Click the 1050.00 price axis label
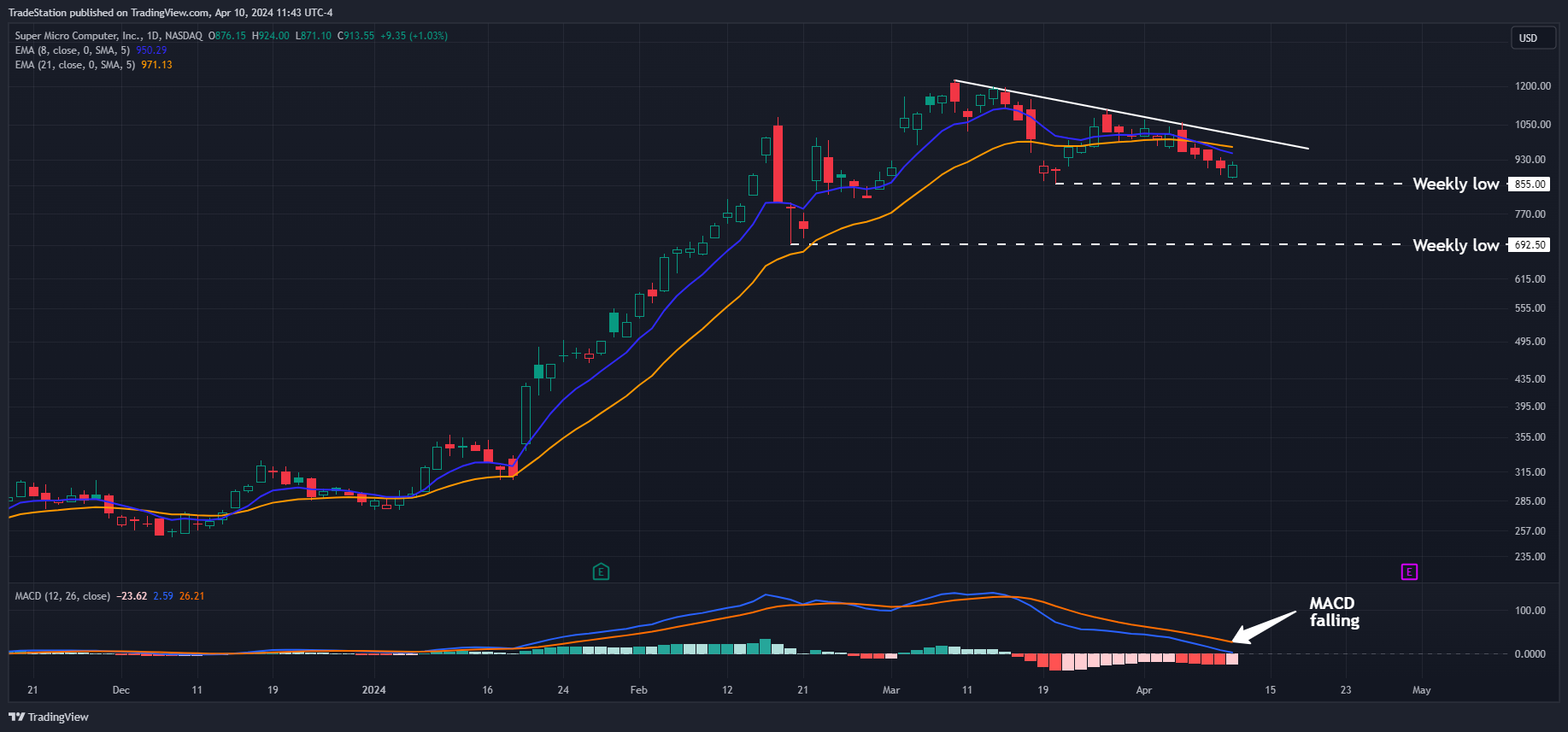Viewport: 1568px width, 732px height. coord(1532,125)
